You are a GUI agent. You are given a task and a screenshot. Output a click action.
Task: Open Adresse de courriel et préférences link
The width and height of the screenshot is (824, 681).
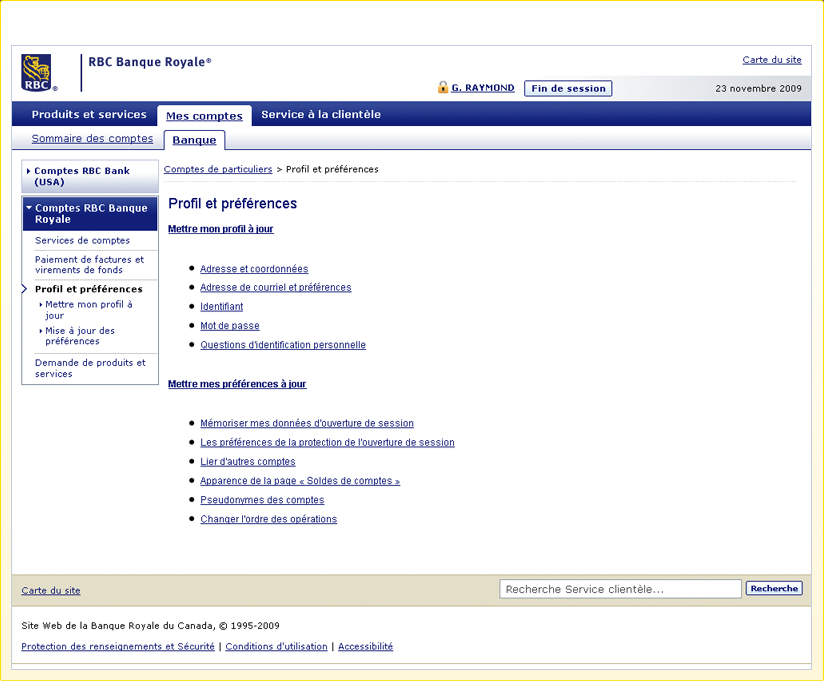[276, 287]
